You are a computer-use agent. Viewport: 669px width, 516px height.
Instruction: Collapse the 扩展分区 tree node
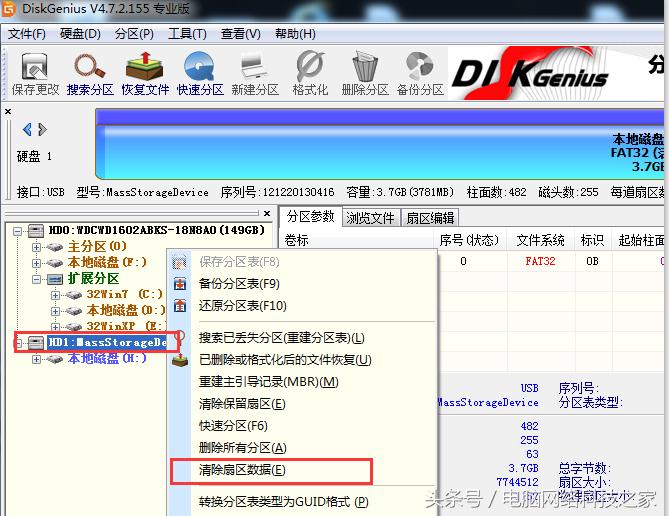click(x=36, y=279)
